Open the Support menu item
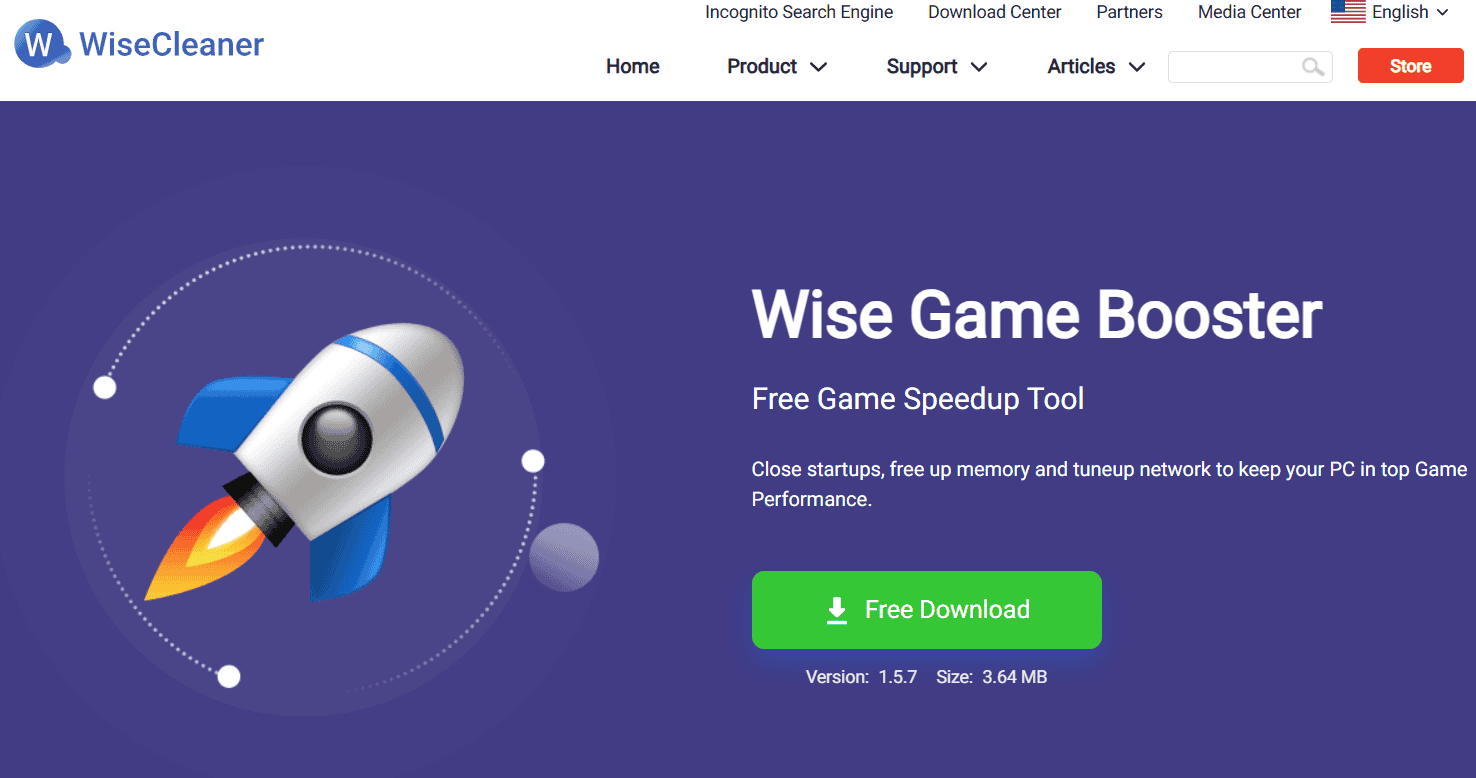 point(922,66)
